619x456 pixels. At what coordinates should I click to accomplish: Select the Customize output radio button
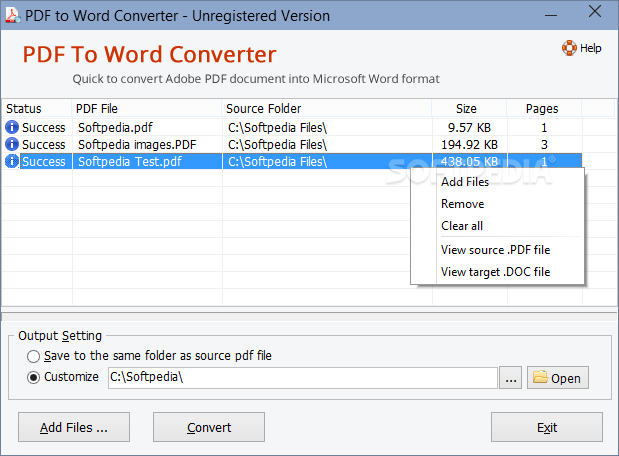click(x=34, y=378)
